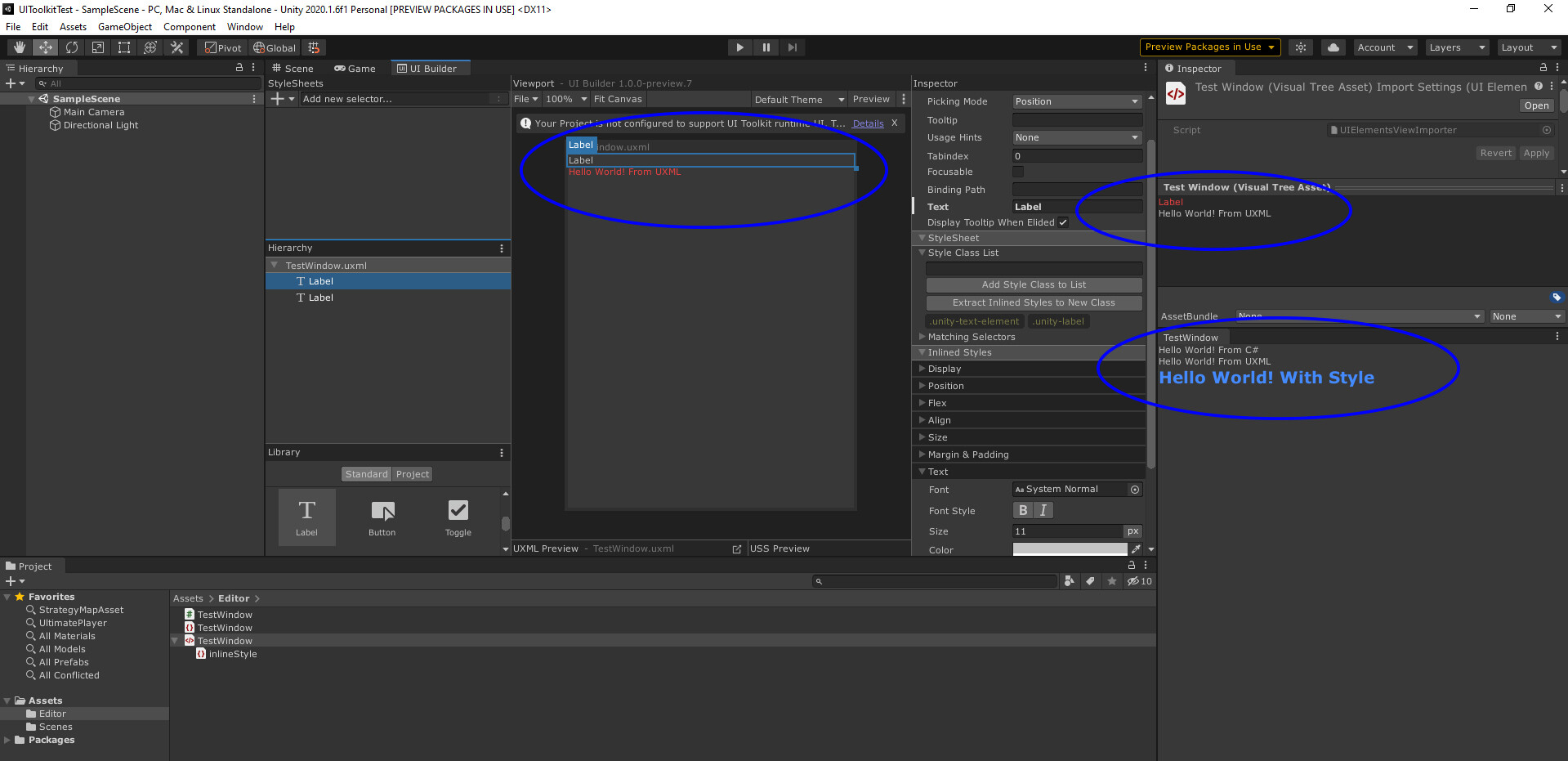Click the Details link in the warning bar

coord(867,123)
